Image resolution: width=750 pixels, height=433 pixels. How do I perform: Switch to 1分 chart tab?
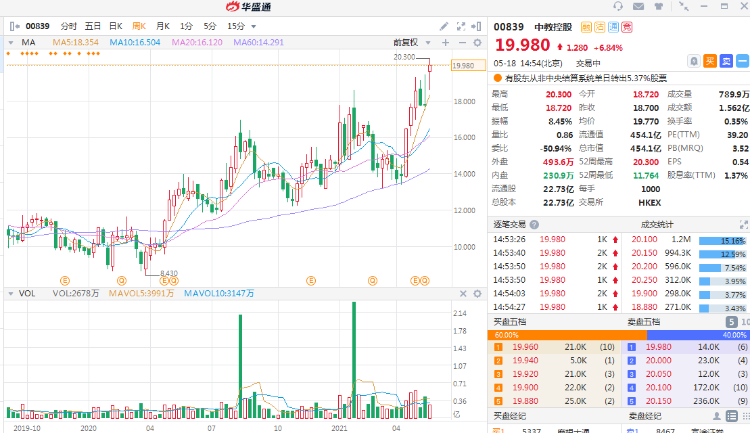click(x=186, y=26)
